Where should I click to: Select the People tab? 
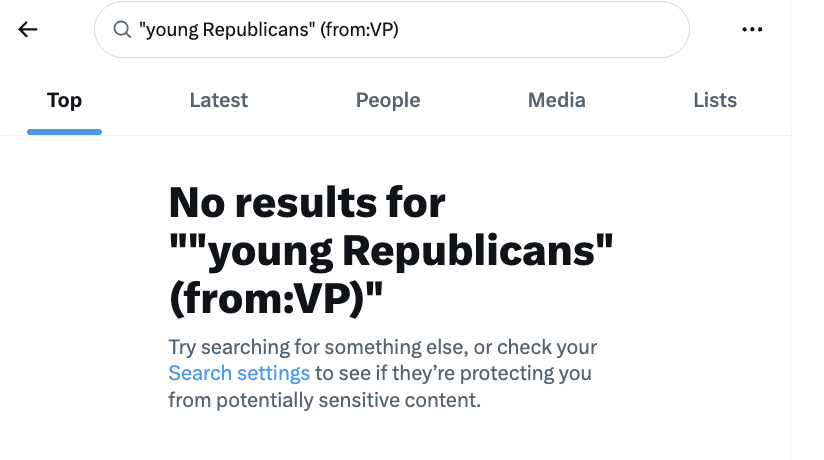(388, 100)
